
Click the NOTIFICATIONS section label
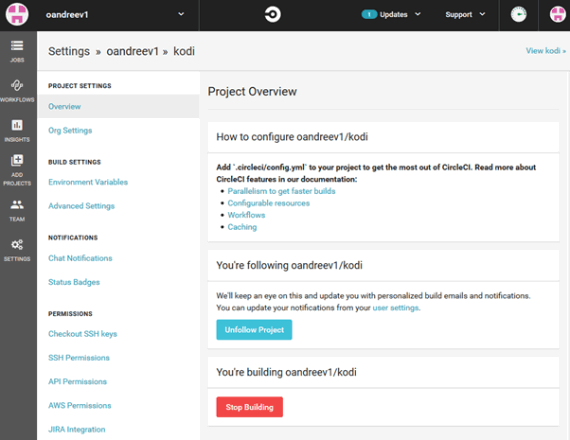click(73, 238)
